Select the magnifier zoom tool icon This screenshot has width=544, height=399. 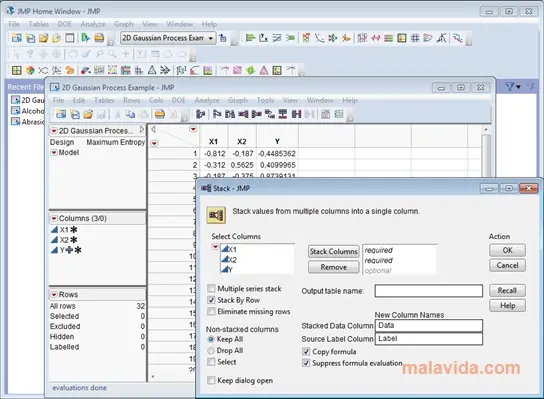(x=112, y=54)
